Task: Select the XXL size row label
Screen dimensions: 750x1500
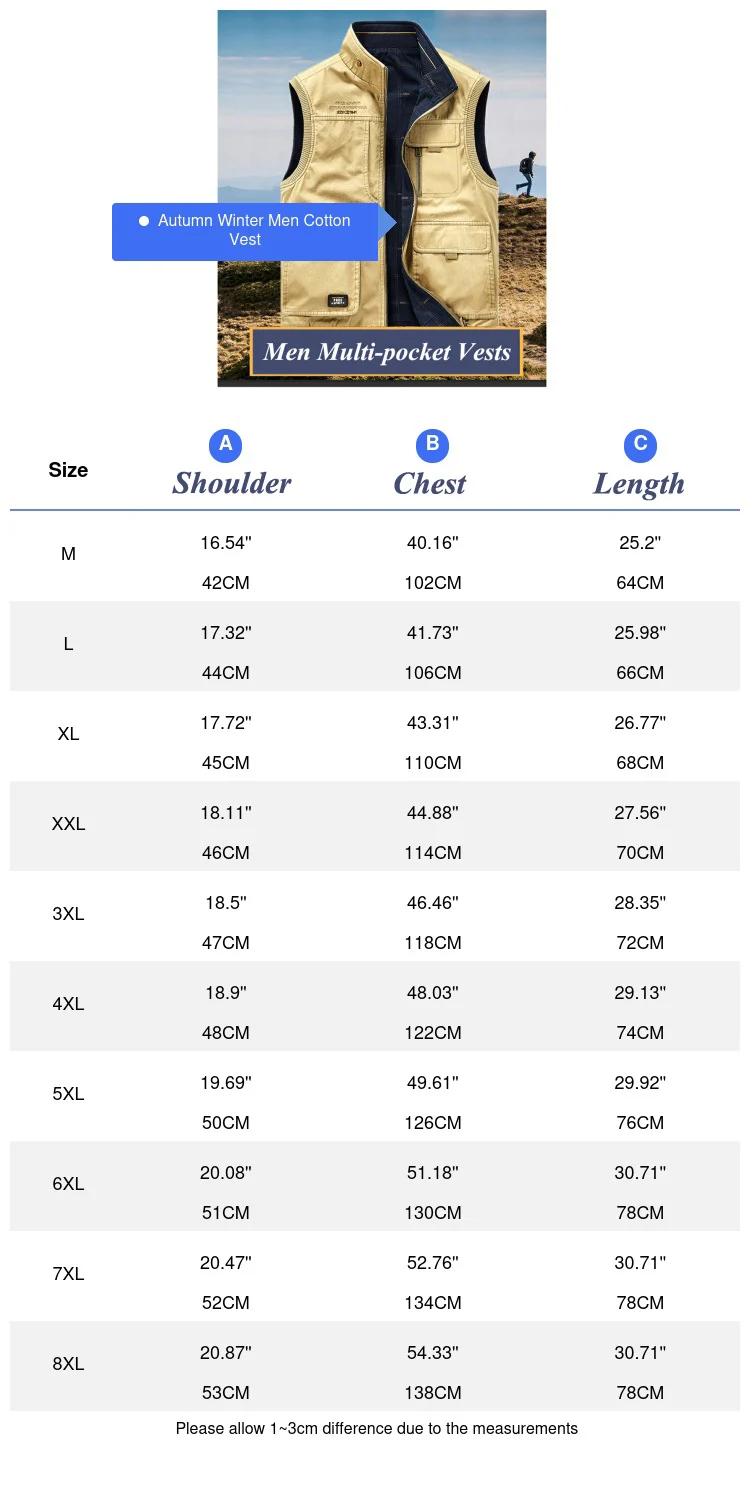Action: [68, 824]
